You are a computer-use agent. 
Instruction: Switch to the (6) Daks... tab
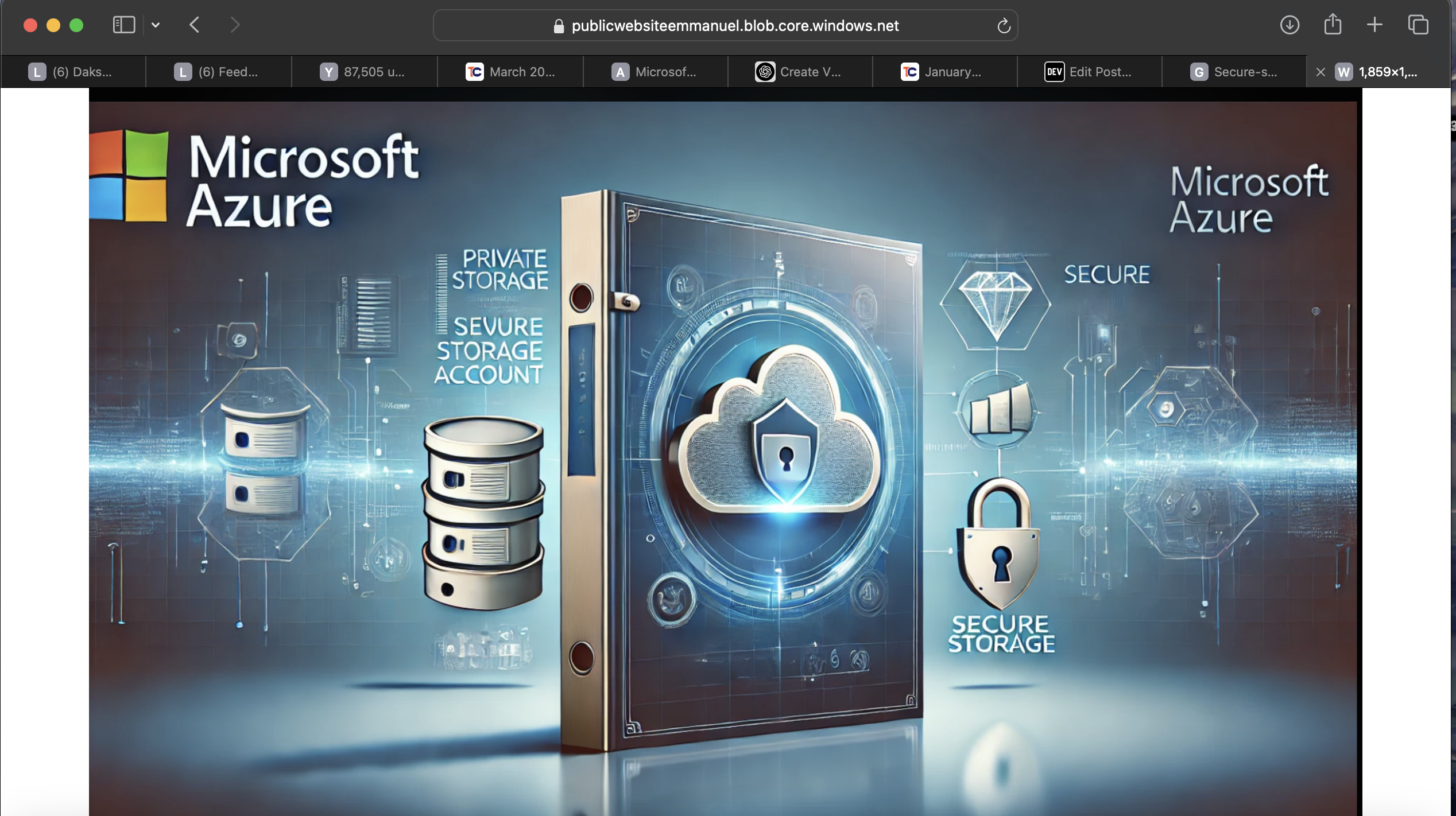(73, 72)
